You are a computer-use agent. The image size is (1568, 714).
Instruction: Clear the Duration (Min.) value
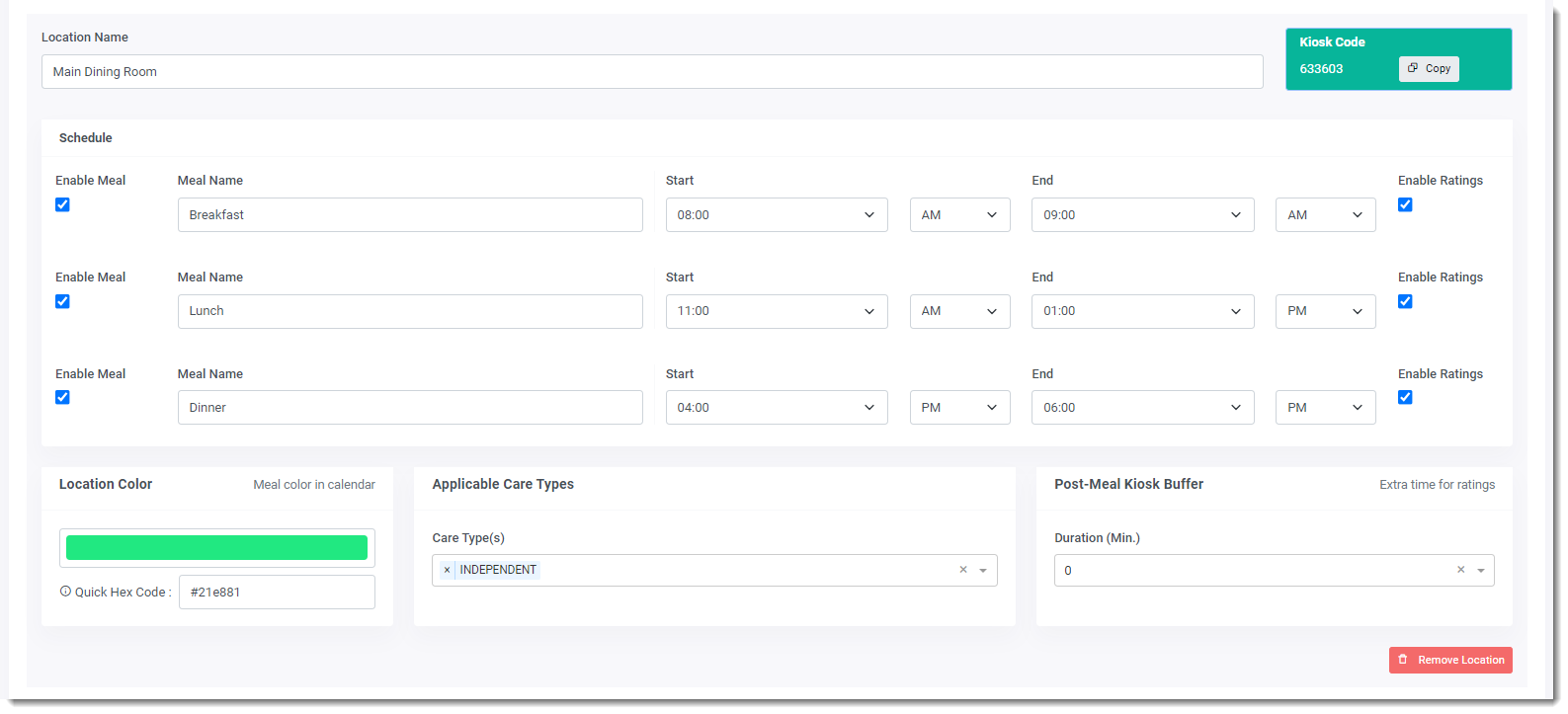[1460, 570]
